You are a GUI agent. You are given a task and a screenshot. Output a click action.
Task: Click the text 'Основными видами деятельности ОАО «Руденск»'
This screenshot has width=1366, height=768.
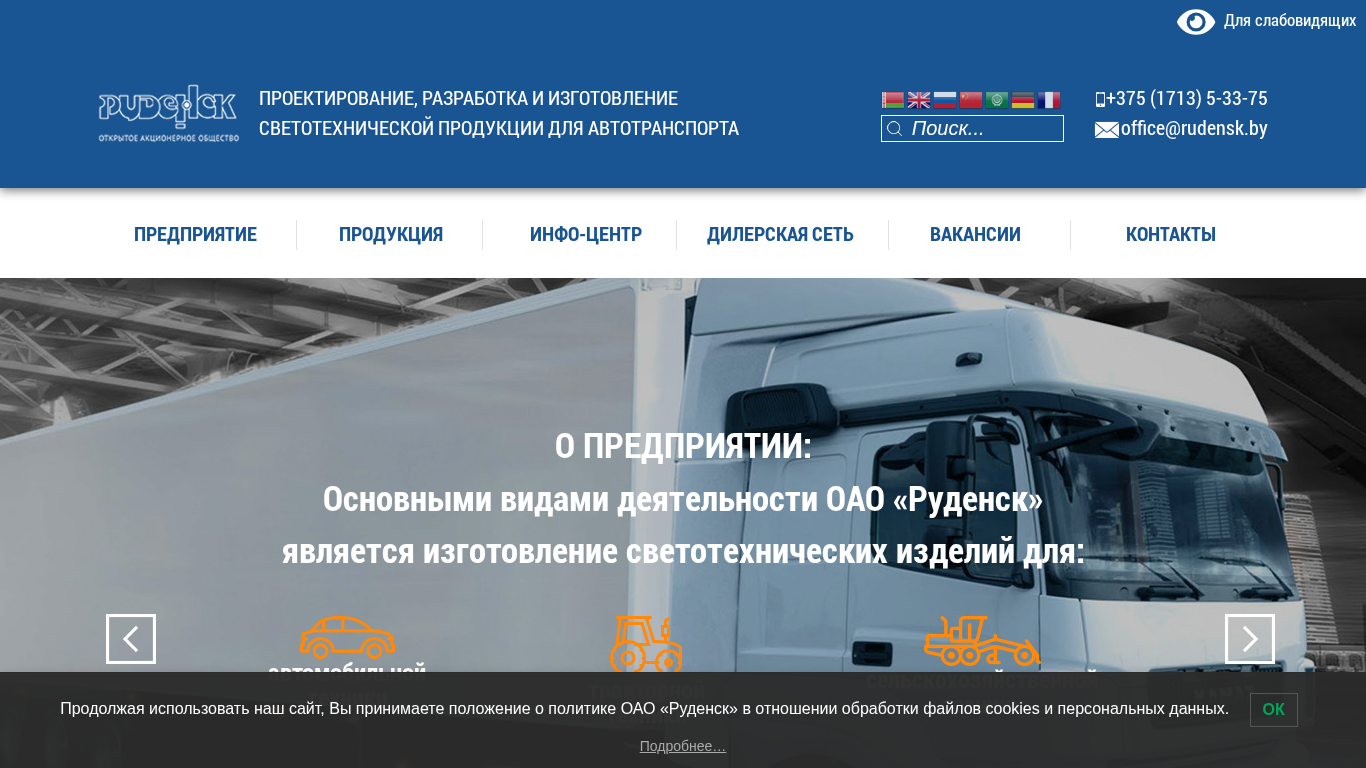coord(683,499)
